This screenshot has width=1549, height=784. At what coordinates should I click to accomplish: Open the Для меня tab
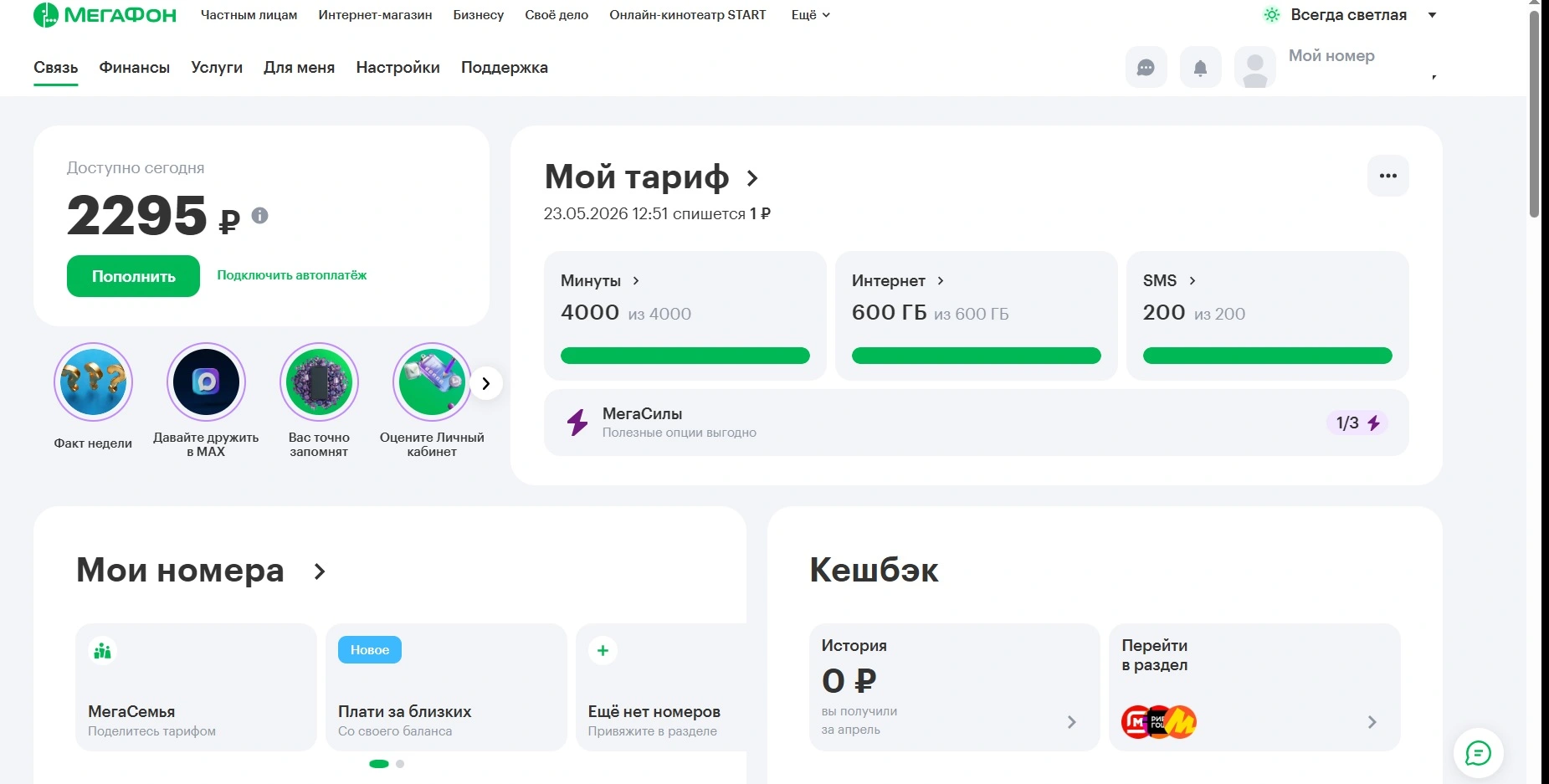(299, 68)
